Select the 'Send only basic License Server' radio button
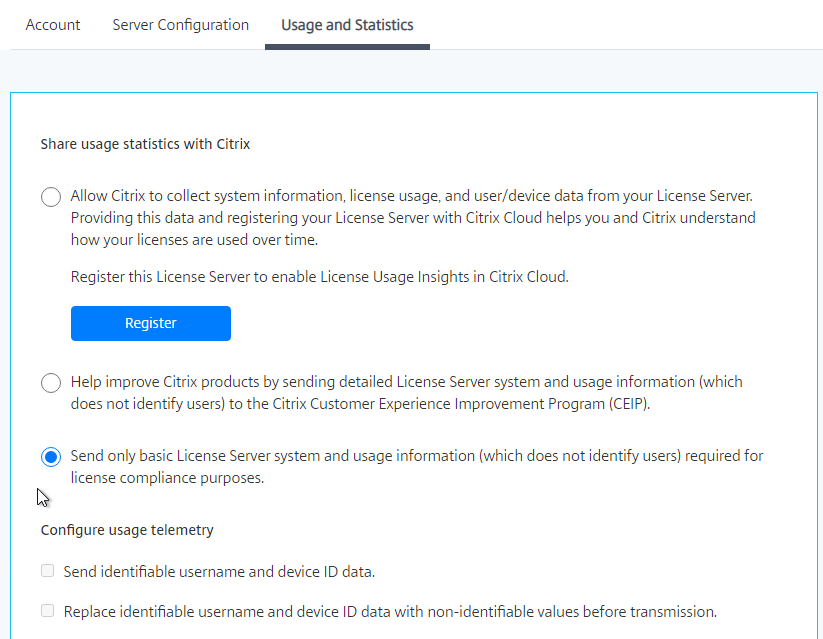Screen dimensions: 823x639 coord(51,457)
